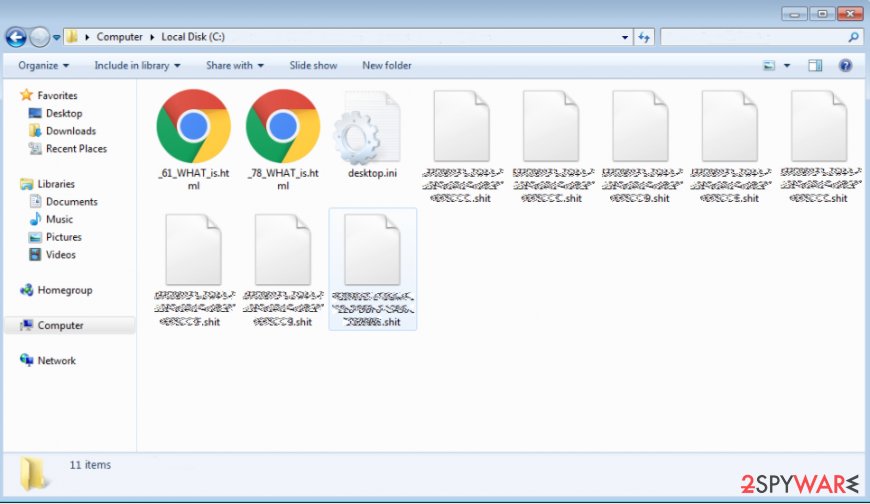Toggle the preview pane
Viewport: 870px width, 504px height.
815,66
